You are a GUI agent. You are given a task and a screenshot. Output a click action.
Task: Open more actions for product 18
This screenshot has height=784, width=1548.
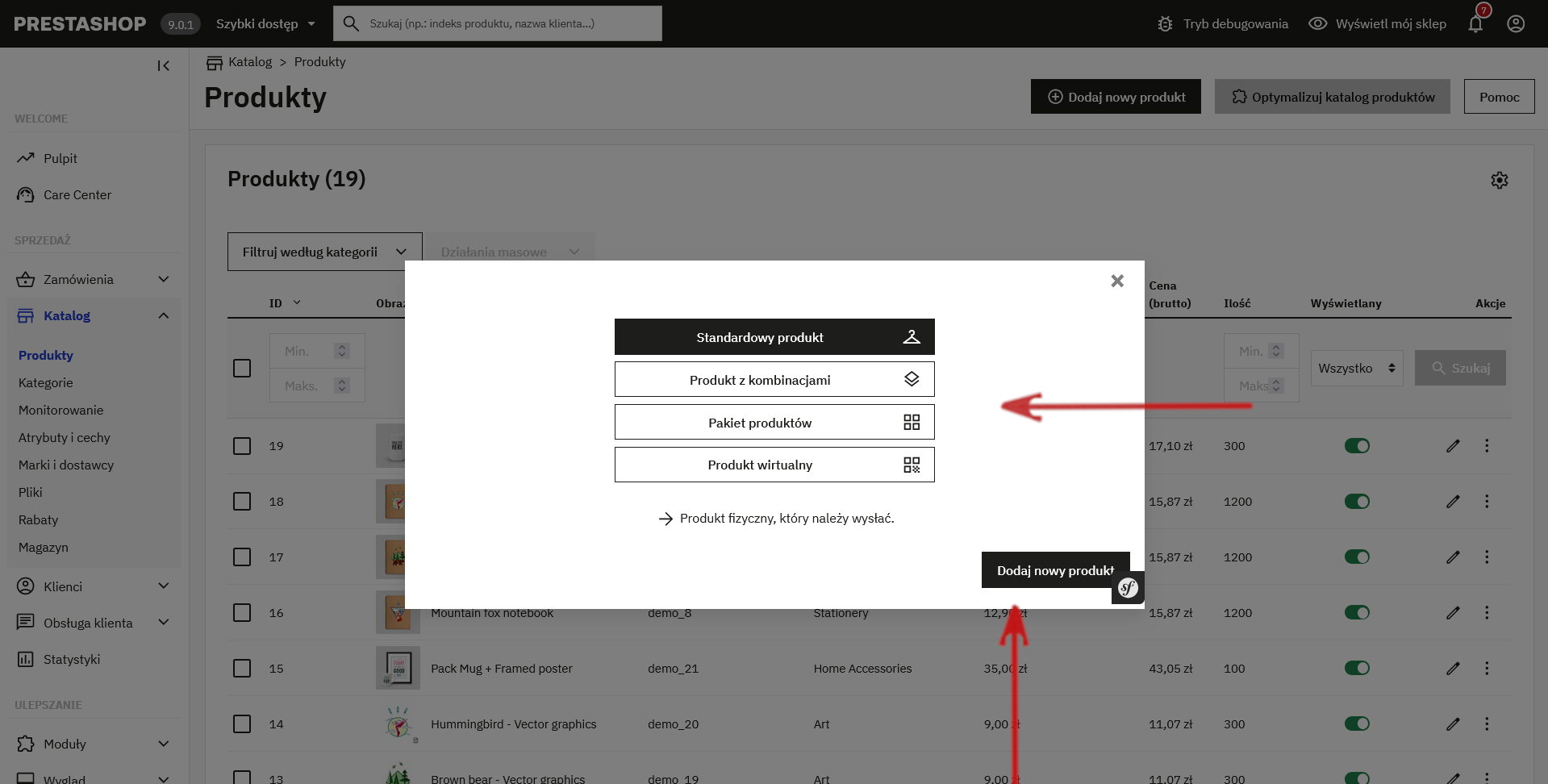1487,502
